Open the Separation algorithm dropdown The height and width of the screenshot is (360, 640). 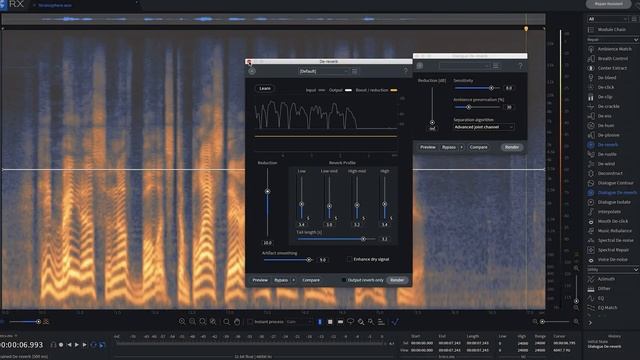coord(484,127)
